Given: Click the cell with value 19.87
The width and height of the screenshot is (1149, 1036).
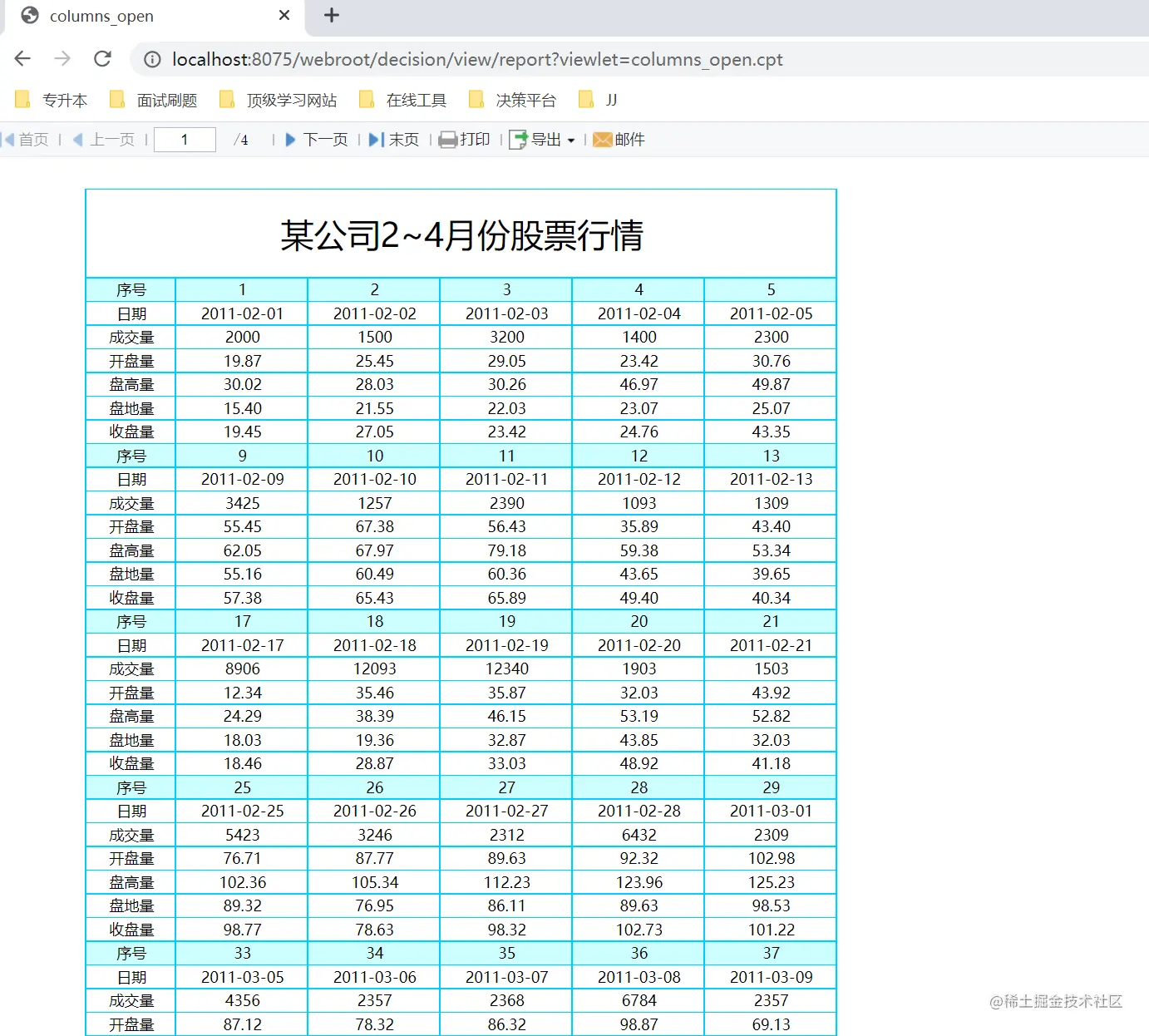Looking at the screenshot, I should click(242, 361).
